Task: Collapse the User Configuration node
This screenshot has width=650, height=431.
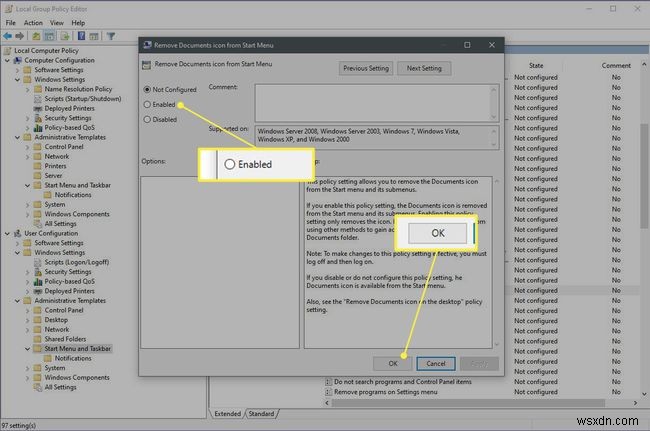Action: [x=7, y=233]
